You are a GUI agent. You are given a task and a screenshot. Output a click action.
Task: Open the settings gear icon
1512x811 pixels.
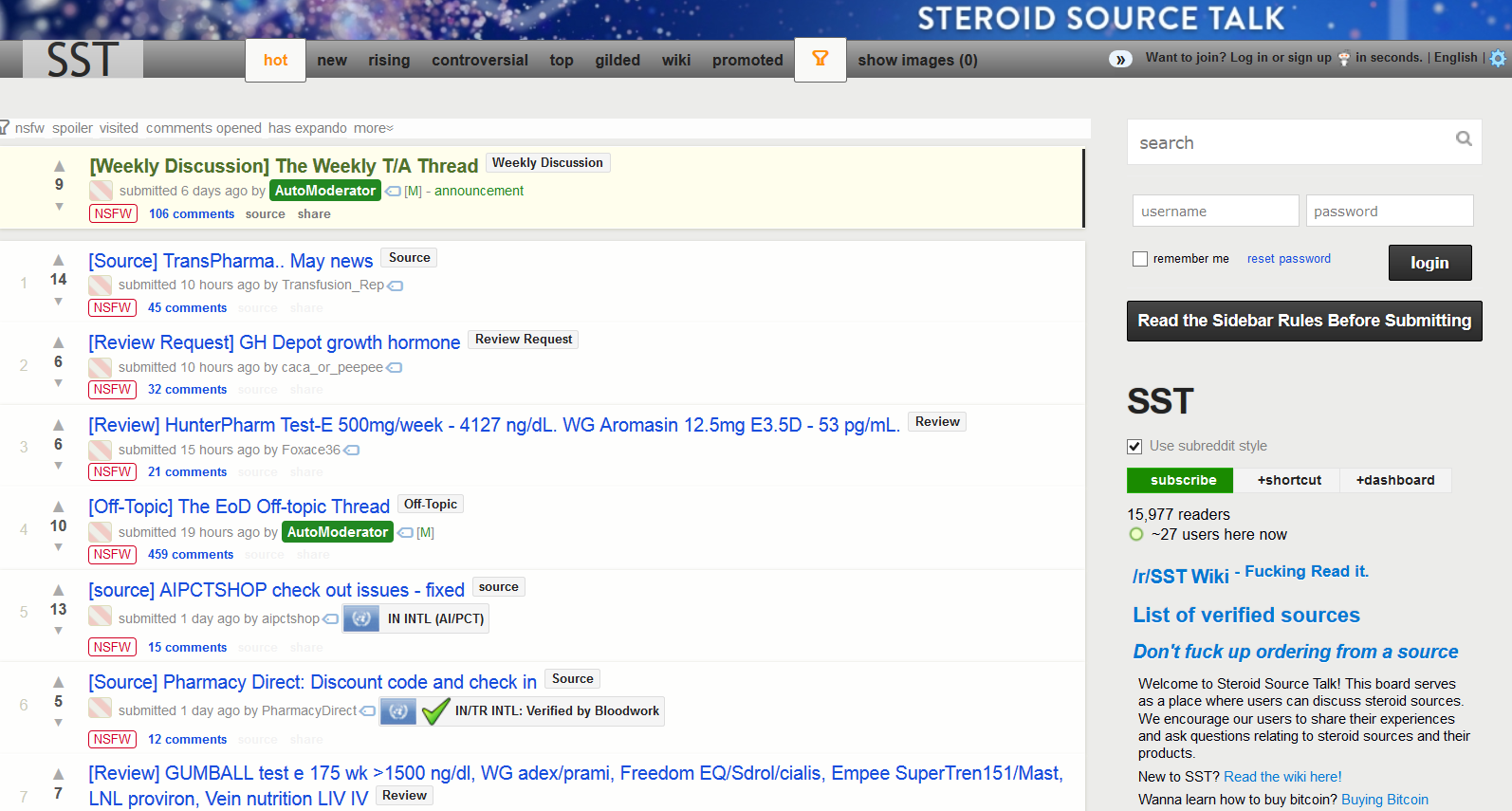(1498, 58)
